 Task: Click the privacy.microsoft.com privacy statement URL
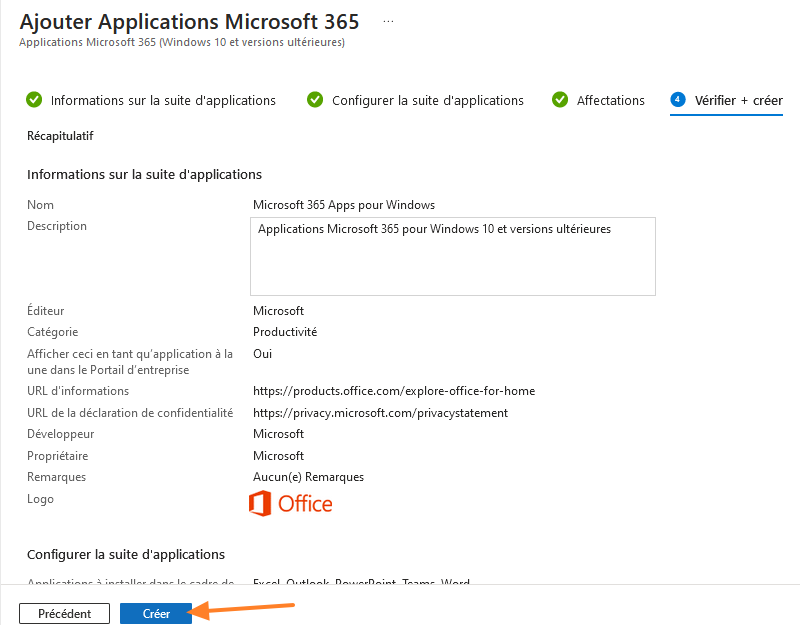click(380, 413)
